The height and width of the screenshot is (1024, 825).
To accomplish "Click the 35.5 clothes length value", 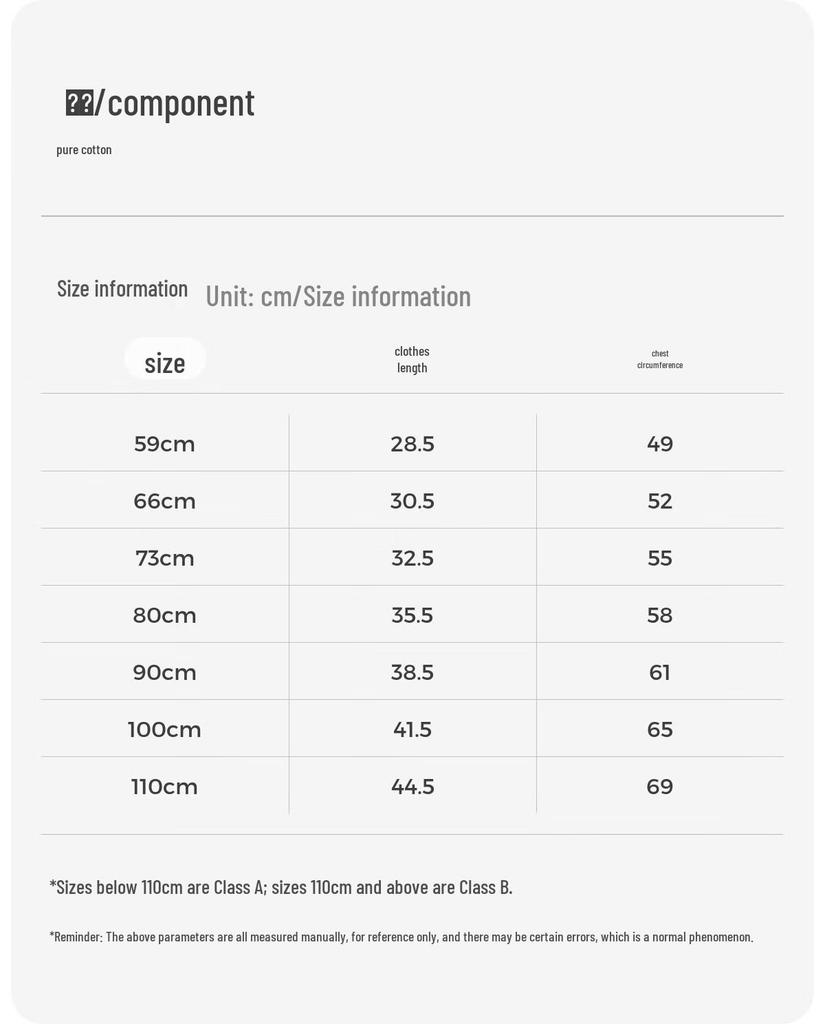I will 412,615.
